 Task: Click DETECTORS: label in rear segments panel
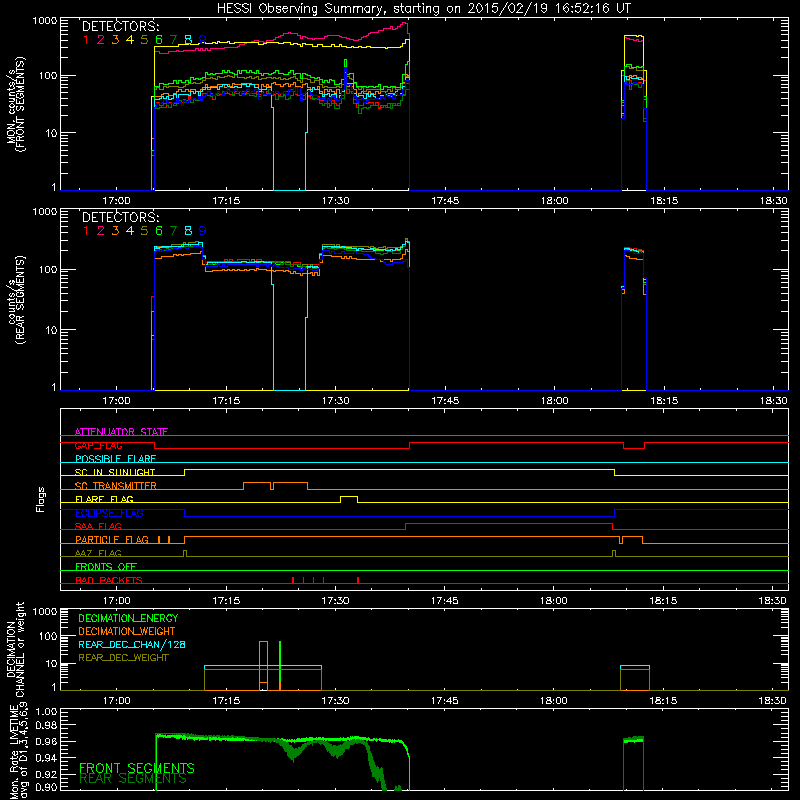(120, 217)
